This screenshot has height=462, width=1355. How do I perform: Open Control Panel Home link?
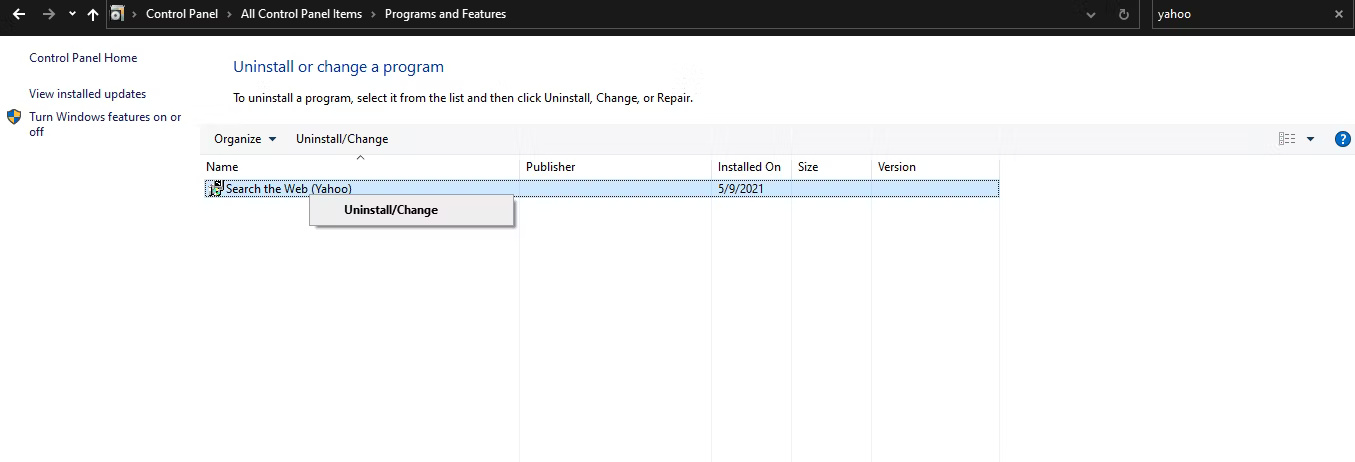pos(83,58)
